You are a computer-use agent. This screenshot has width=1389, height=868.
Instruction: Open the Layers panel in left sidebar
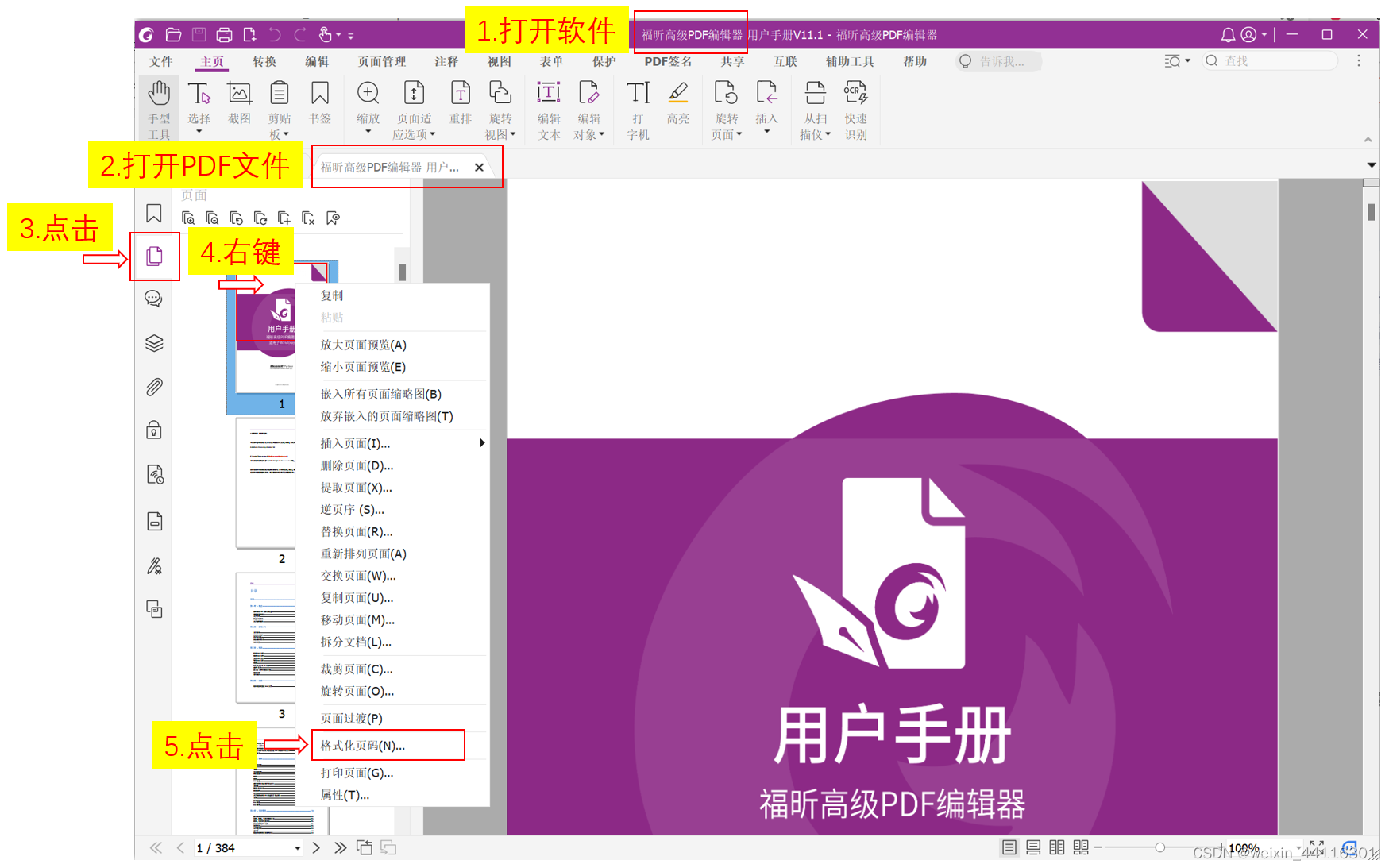point(154,343)
